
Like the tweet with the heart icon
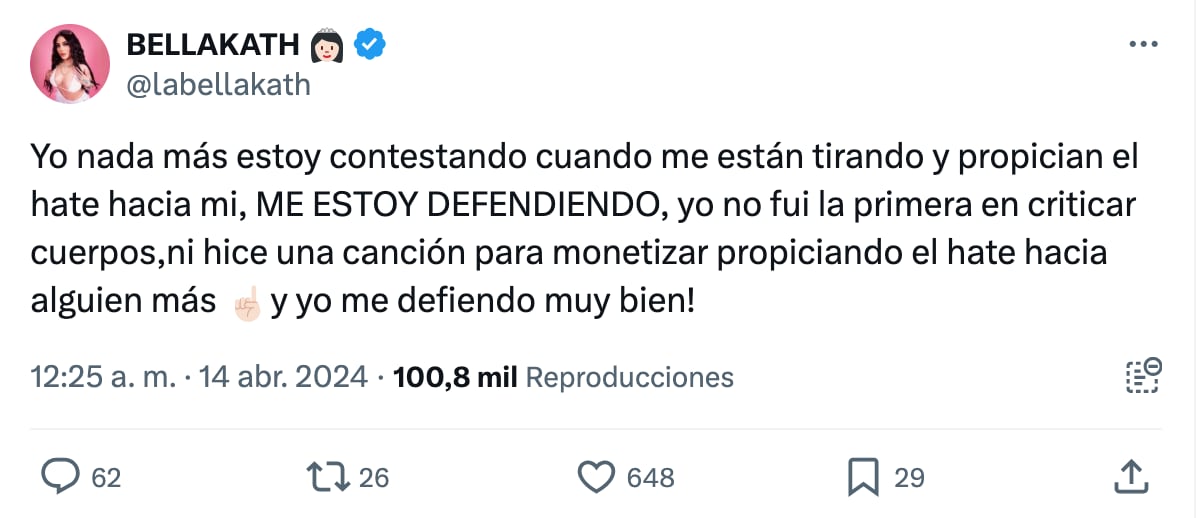pos(597,477)
